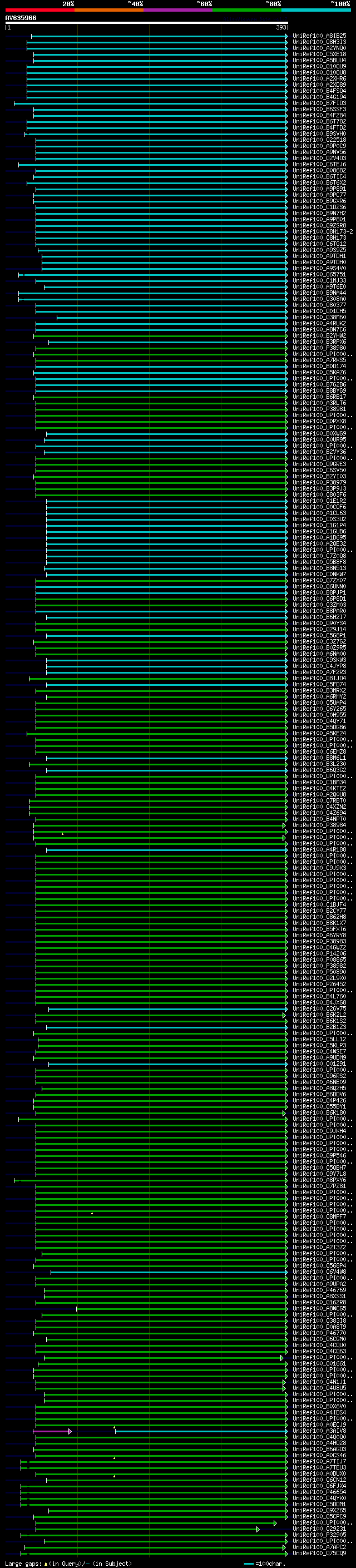The width and height of the screenshot is (356, 1568).
Task: Click hit label UniRef100_Q9GRE3
Action: [319, 464]
